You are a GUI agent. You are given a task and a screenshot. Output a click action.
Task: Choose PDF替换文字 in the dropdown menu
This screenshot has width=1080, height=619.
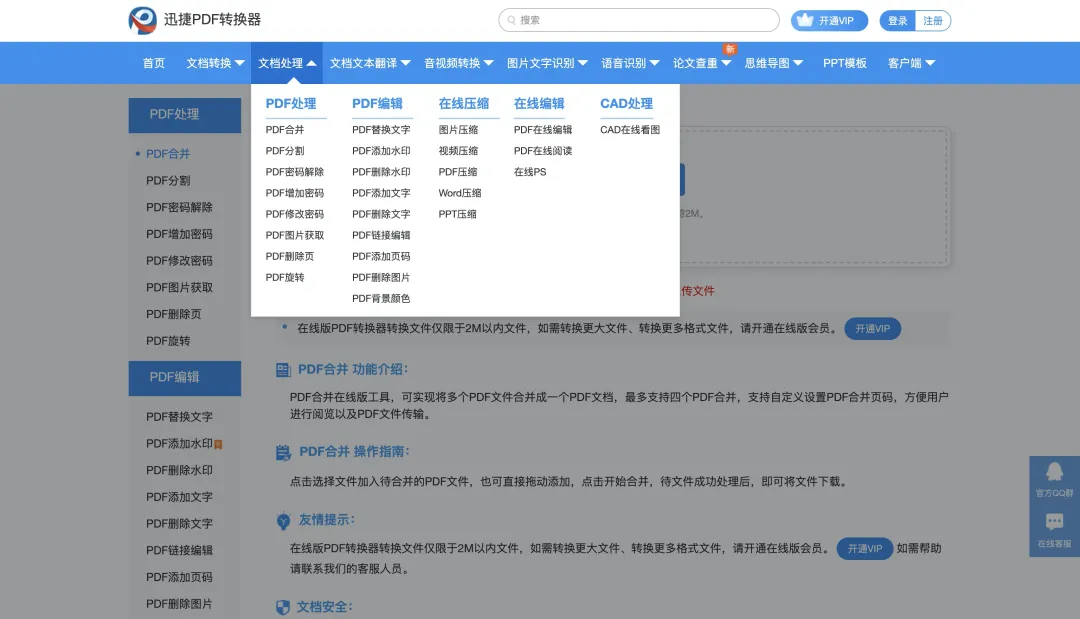pos(381,129)
